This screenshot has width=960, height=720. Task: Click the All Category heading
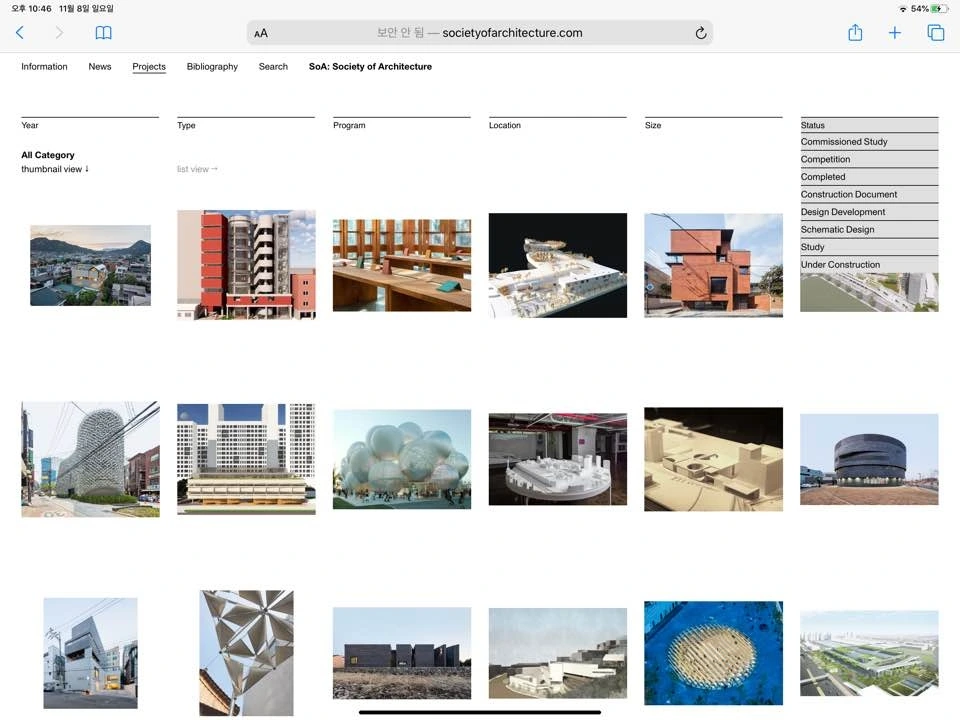[x=48, y=155]
